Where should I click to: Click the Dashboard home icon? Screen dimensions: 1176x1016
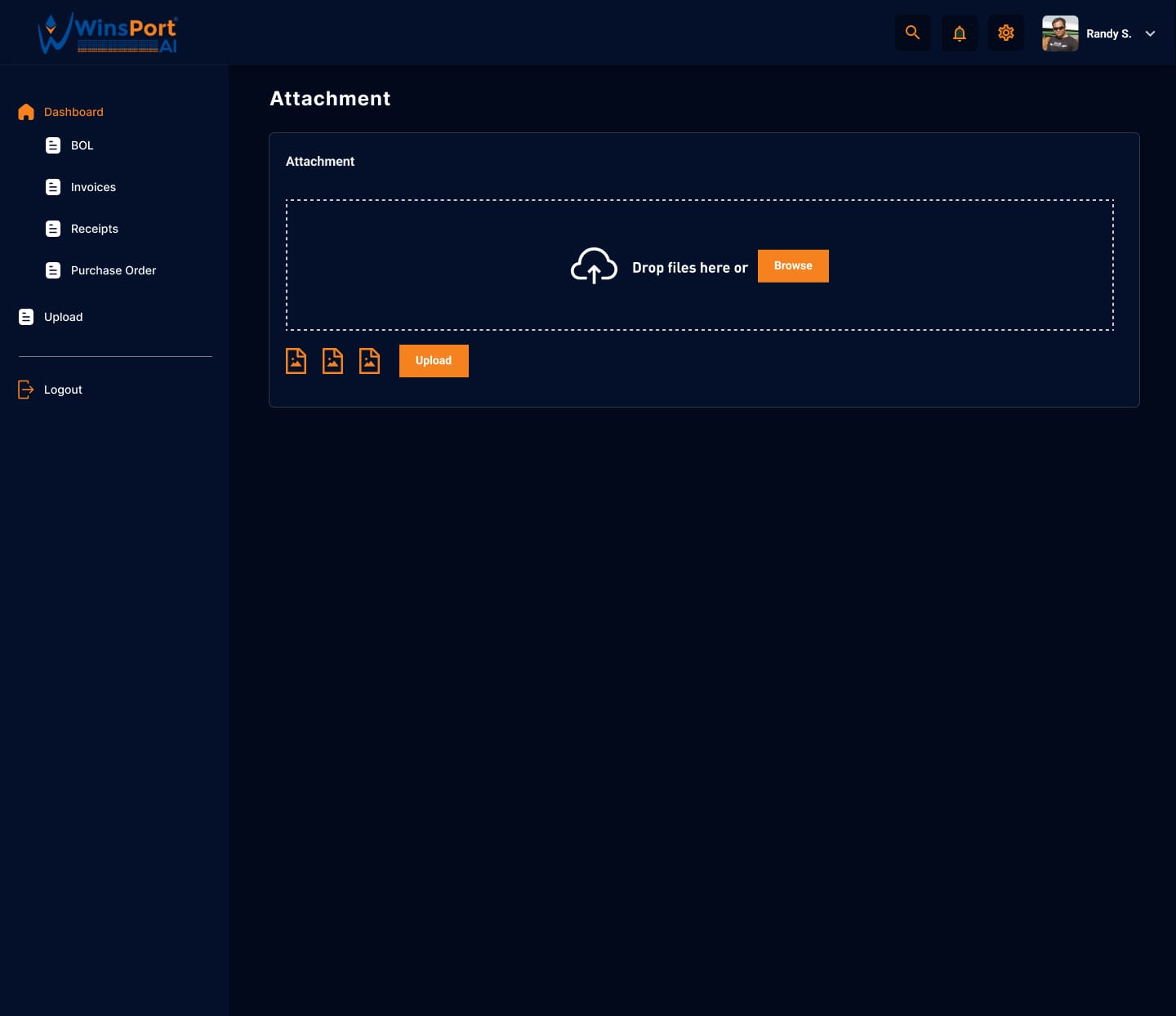point(26,112)
